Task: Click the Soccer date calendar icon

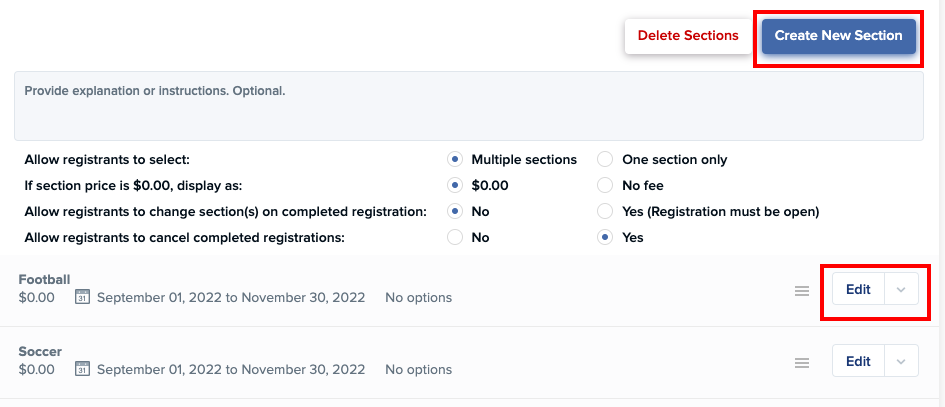Action: point(84,369)
